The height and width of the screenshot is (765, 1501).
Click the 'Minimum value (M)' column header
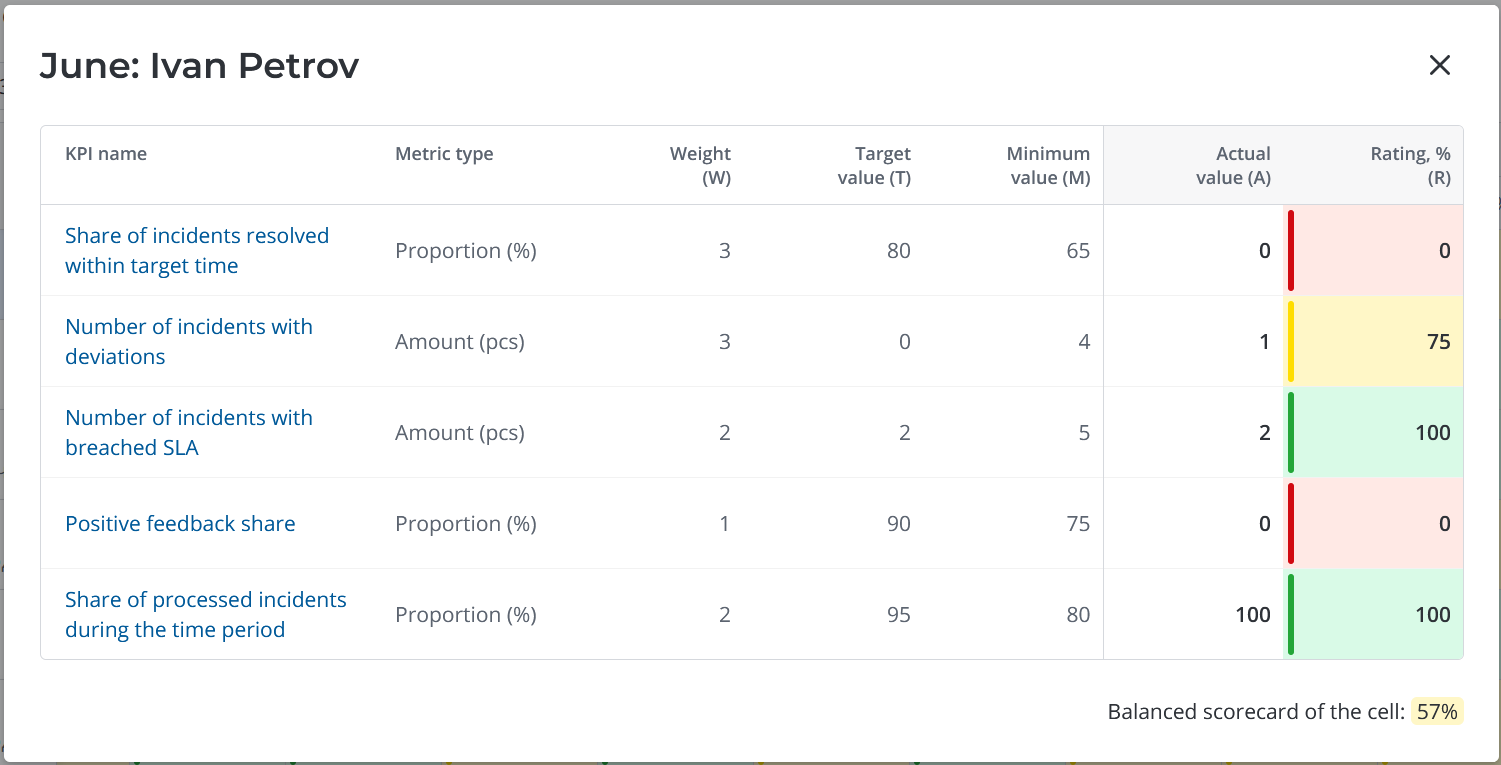[x=1048, y=166]
